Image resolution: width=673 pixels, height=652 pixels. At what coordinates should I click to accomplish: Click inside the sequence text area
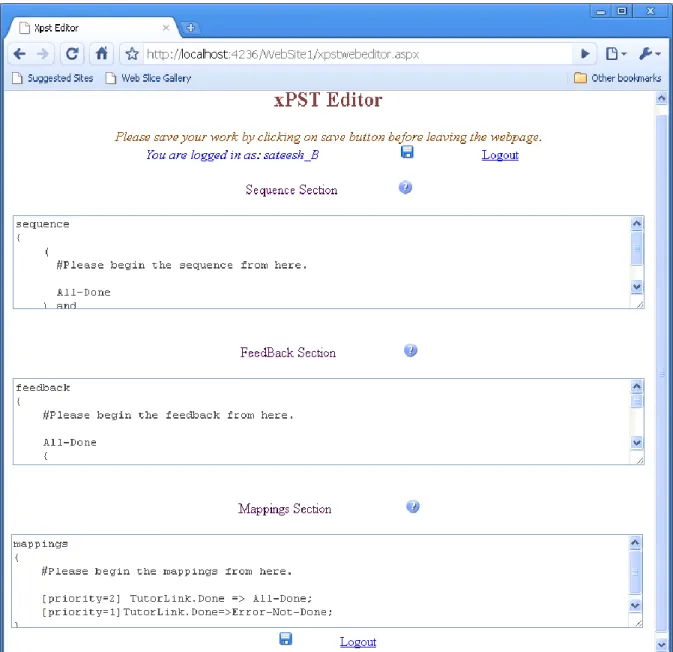coord(322,262)
